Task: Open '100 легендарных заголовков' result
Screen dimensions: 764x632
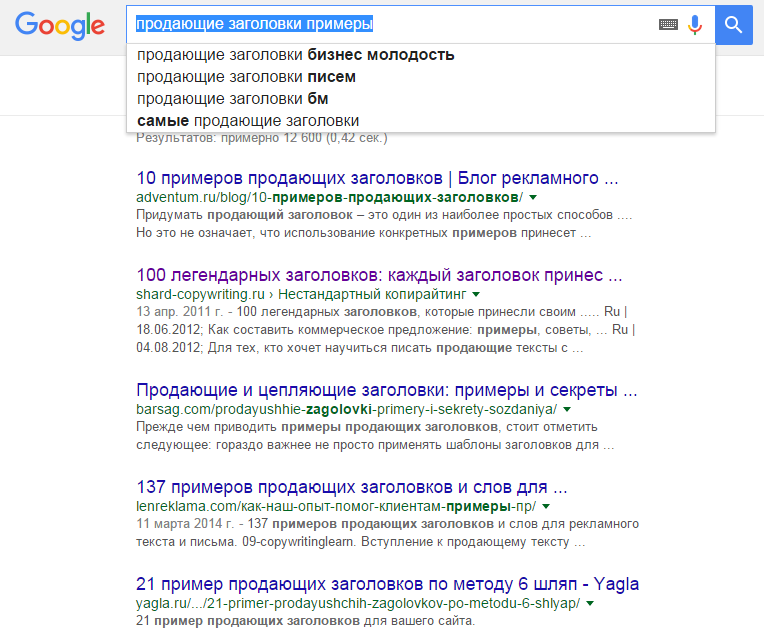Action: 379,275
